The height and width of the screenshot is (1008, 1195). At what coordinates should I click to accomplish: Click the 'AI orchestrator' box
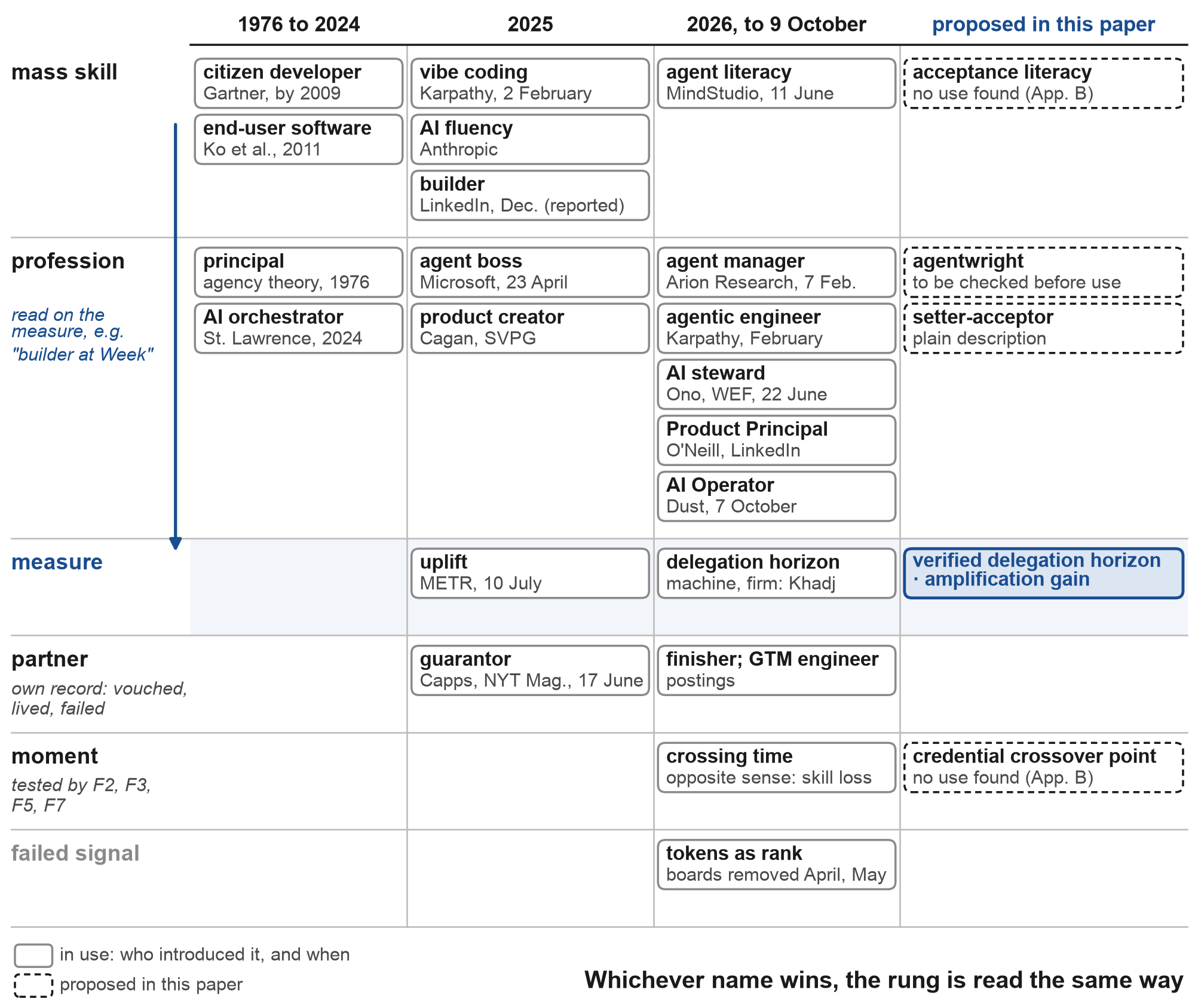pos(299,328)
